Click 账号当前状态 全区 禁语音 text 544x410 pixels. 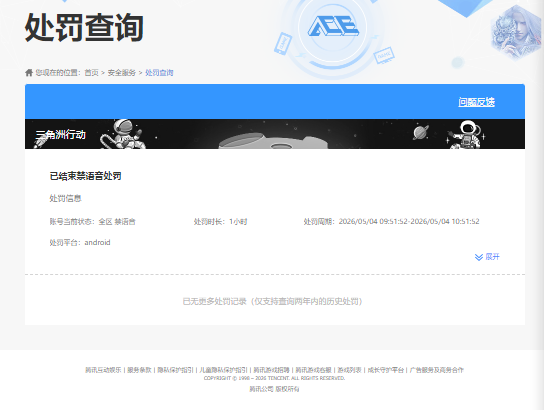pos(92,221)
